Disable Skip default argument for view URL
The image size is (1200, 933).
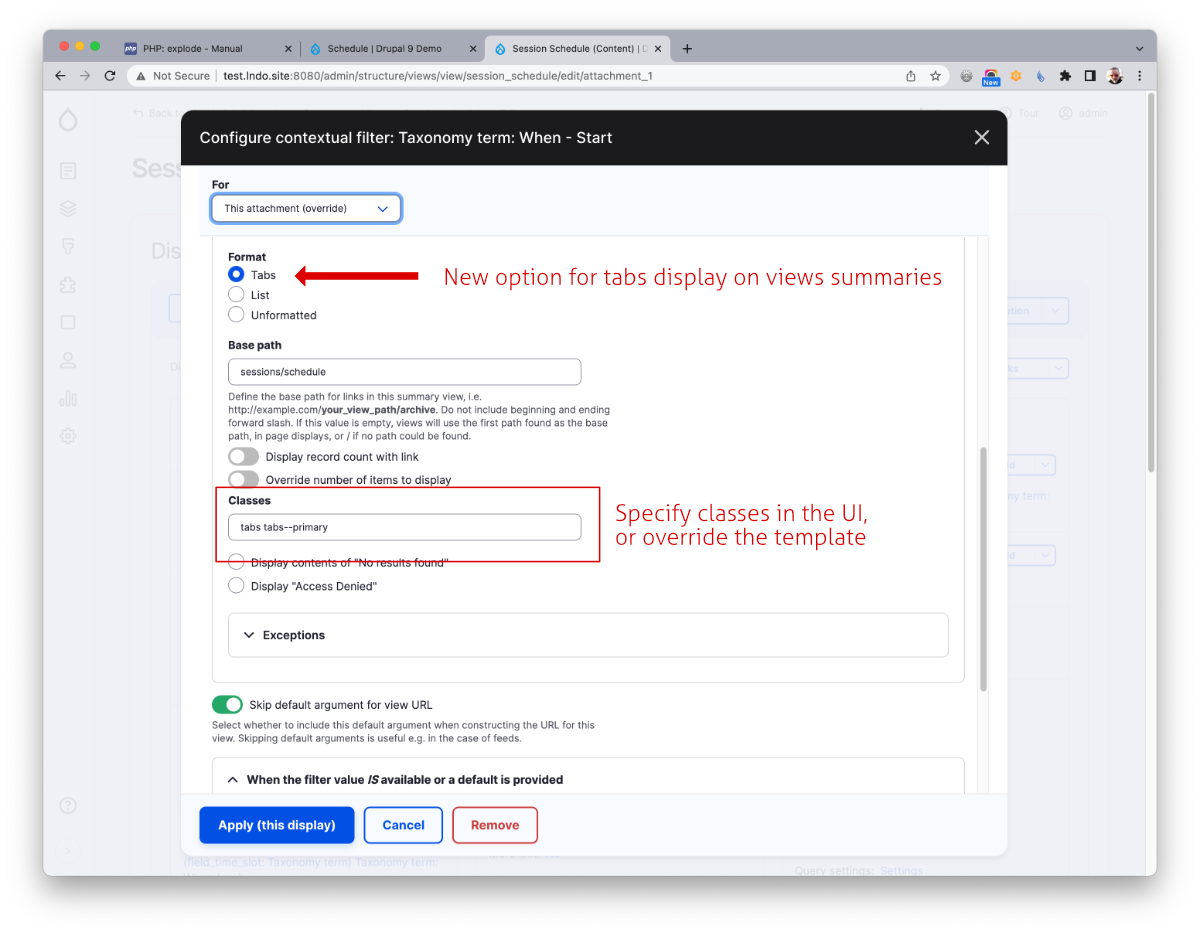tap(227, 704)
